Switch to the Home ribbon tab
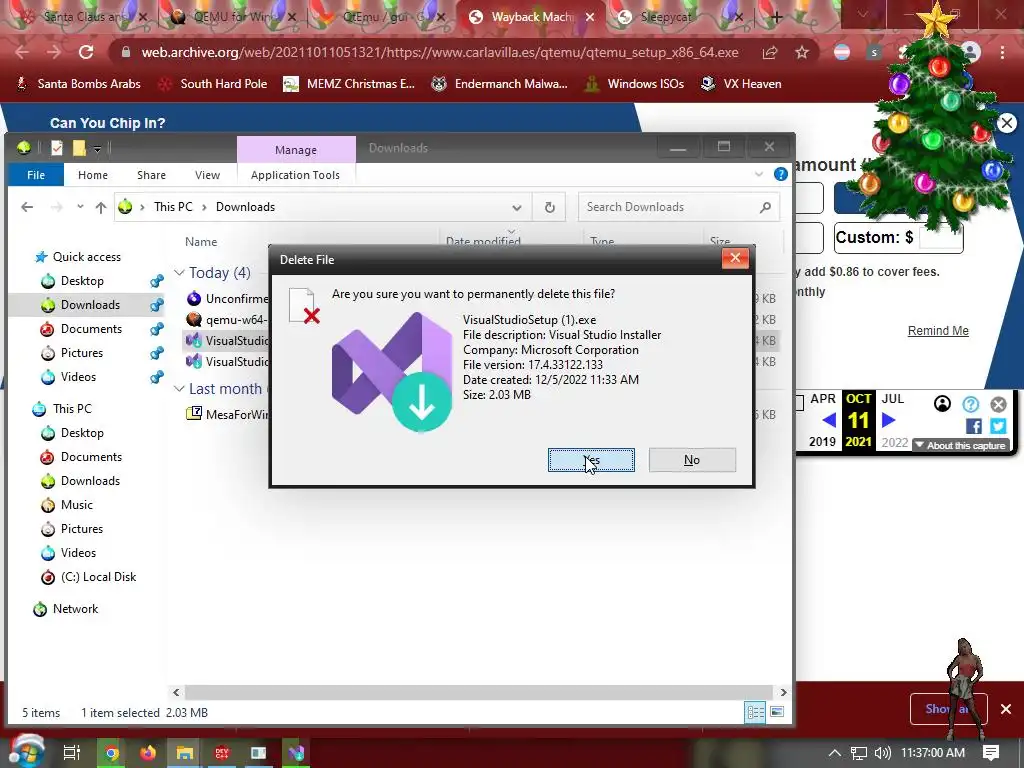 coord(93,175)
